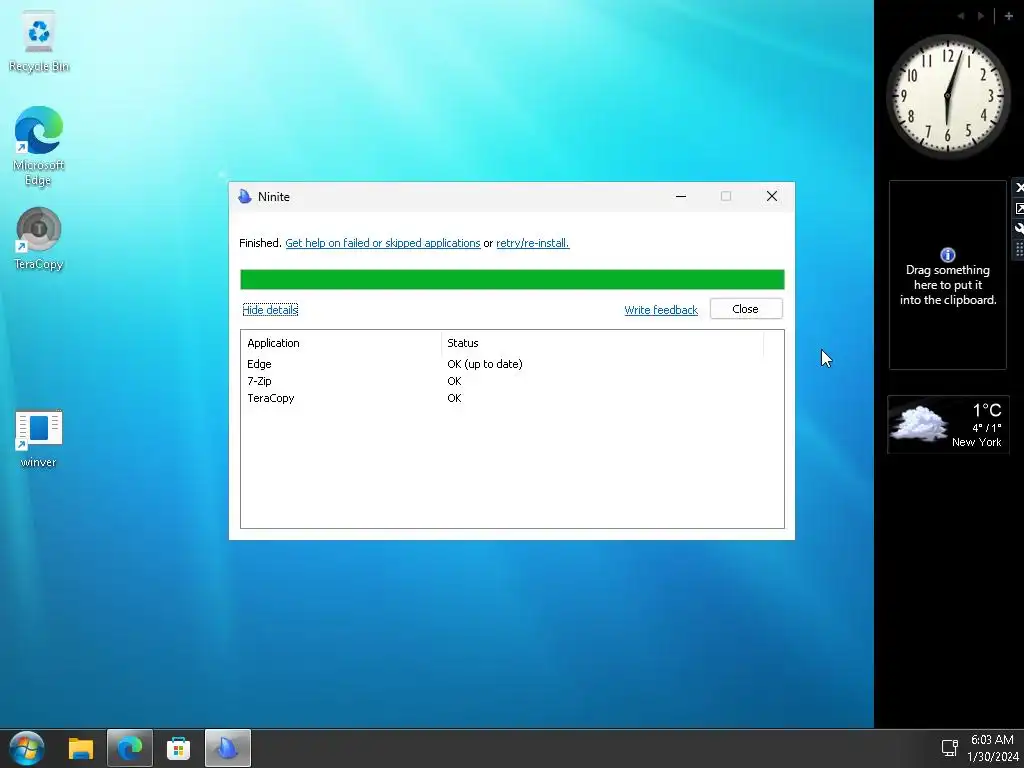Click the OK status for 7-Zip
The image size is (1024, 768).
pyautogui.click(x=455, y=381)
